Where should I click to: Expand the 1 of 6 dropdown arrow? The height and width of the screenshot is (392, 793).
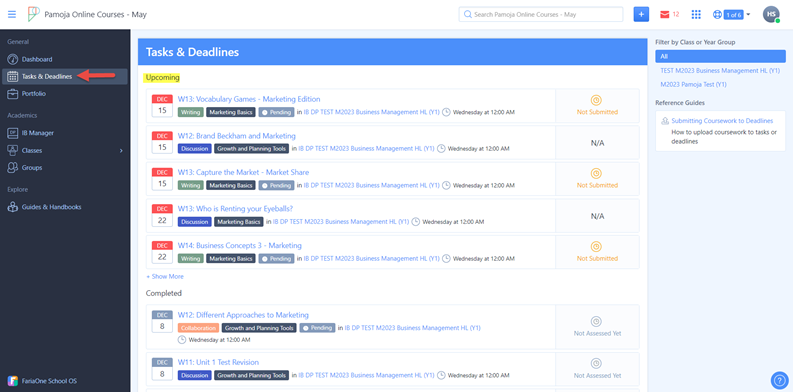pyautogui.click(x=748, y=15)
